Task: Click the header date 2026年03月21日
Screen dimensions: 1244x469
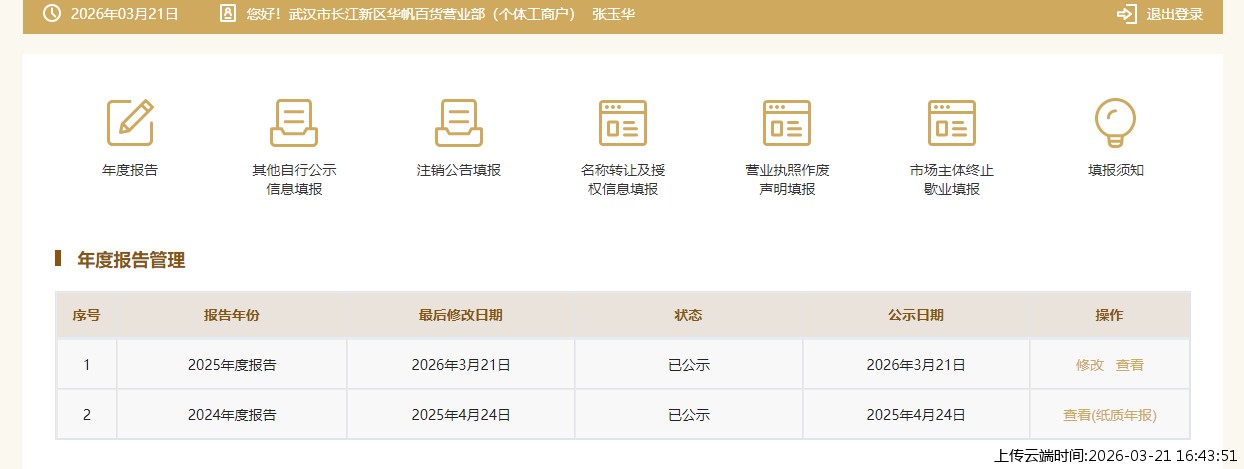Action: coord(125,14)
